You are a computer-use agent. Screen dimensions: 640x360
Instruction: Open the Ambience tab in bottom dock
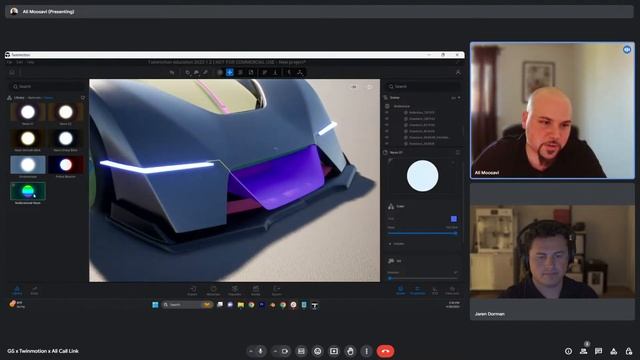point(213,291)
